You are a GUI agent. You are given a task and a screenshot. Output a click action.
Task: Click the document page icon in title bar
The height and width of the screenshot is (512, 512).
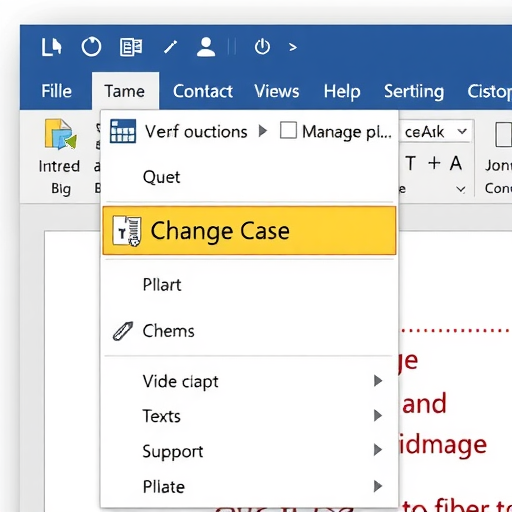click(x=51, y=47)
